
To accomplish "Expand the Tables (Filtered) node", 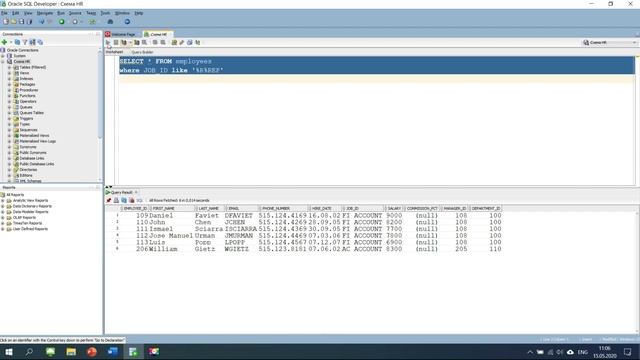I will pyautogui.click(x=9, y=67).
